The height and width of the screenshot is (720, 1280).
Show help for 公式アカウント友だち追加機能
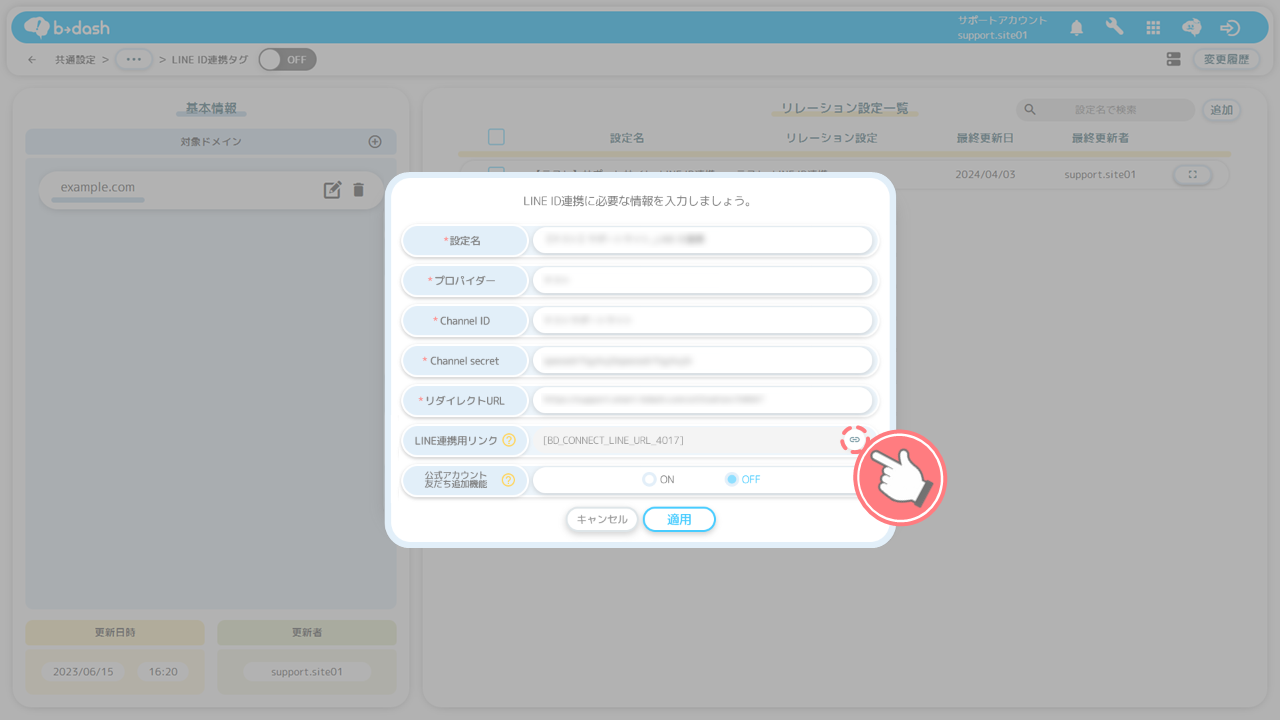508,480
